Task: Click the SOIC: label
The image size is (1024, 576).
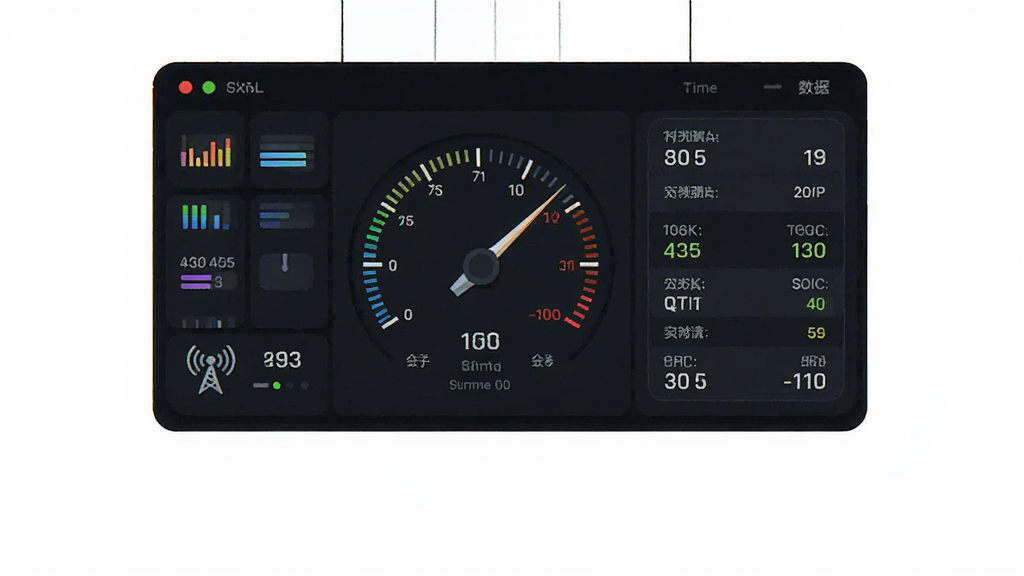Action: pos(810,284)
